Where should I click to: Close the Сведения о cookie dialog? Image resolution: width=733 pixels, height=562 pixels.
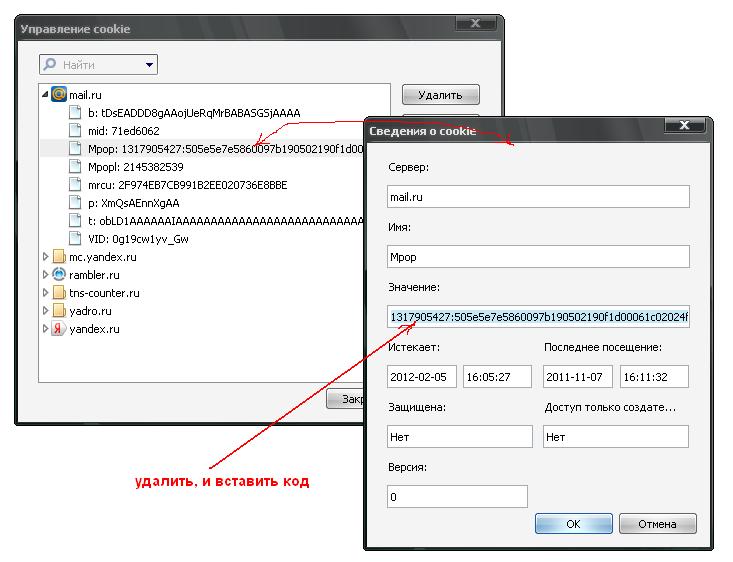pyautogui.click(x=684, y=125)
